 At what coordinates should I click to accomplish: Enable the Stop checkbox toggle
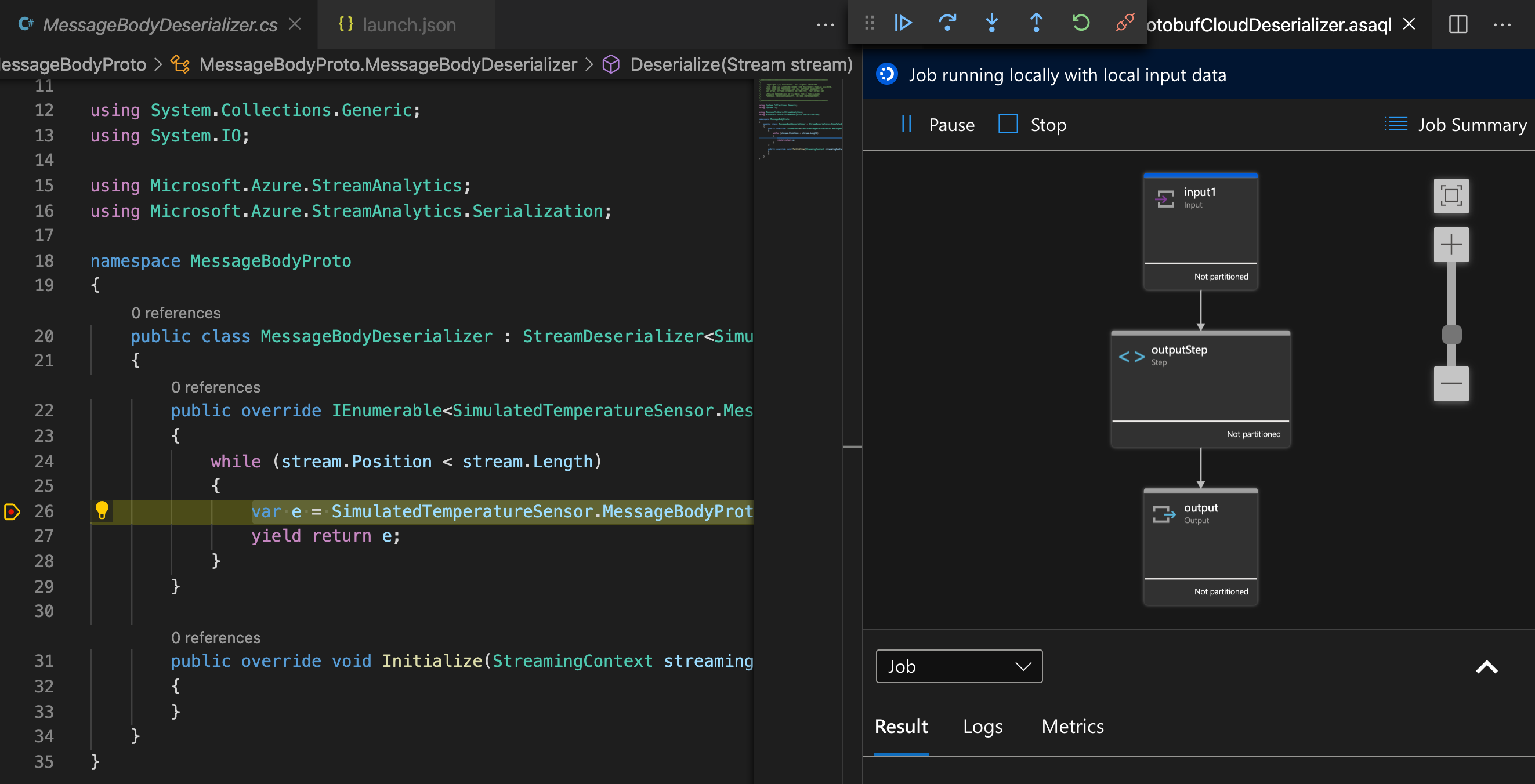[x=1008, y=123]
